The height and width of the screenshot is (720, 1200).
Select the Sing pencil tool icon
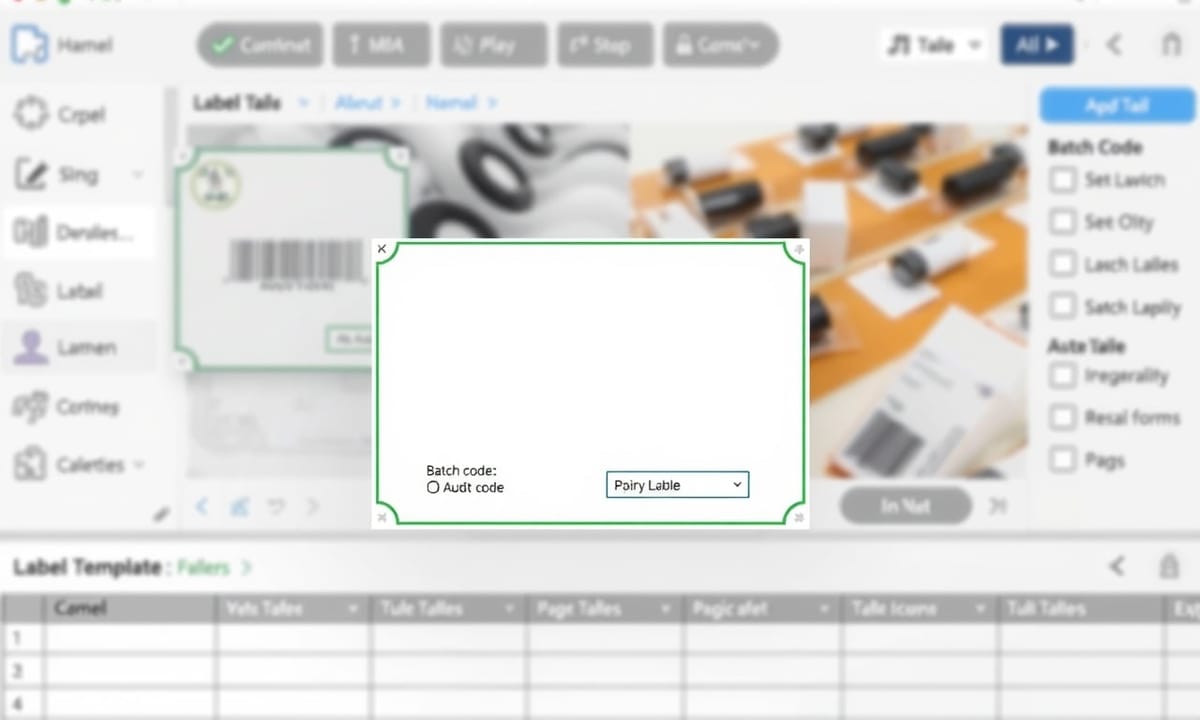[31, 175]
